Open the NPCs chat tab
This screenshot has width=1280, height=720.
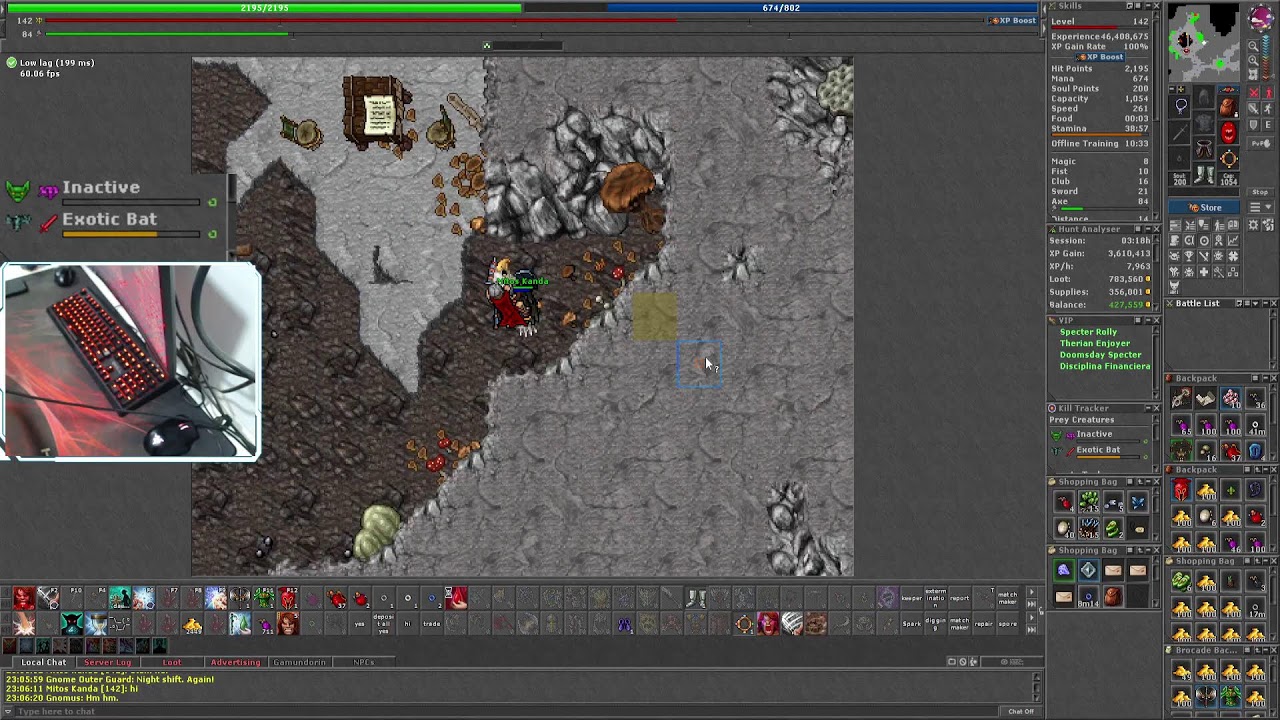tap(363, 662)
